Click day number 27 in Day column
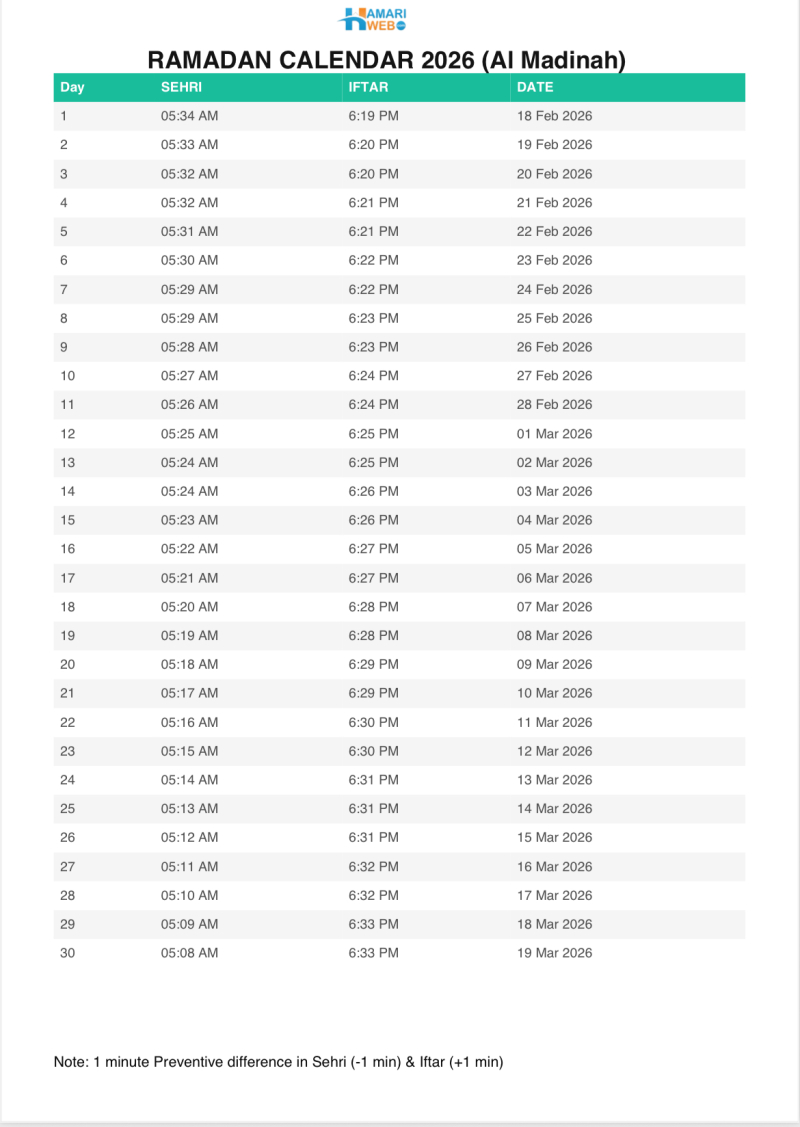This screenshot has height=1127, width=800. (68, 867)
